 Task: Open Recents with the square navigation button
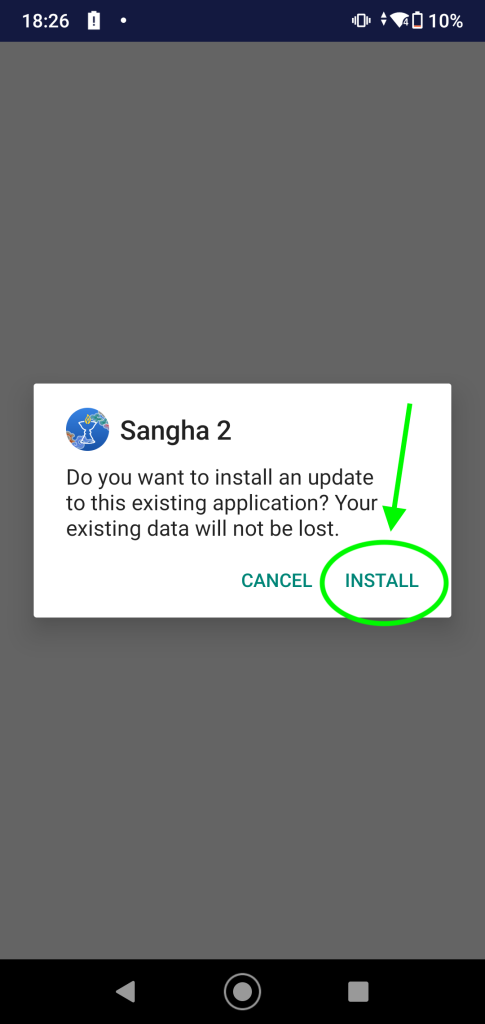pos(358,991)
